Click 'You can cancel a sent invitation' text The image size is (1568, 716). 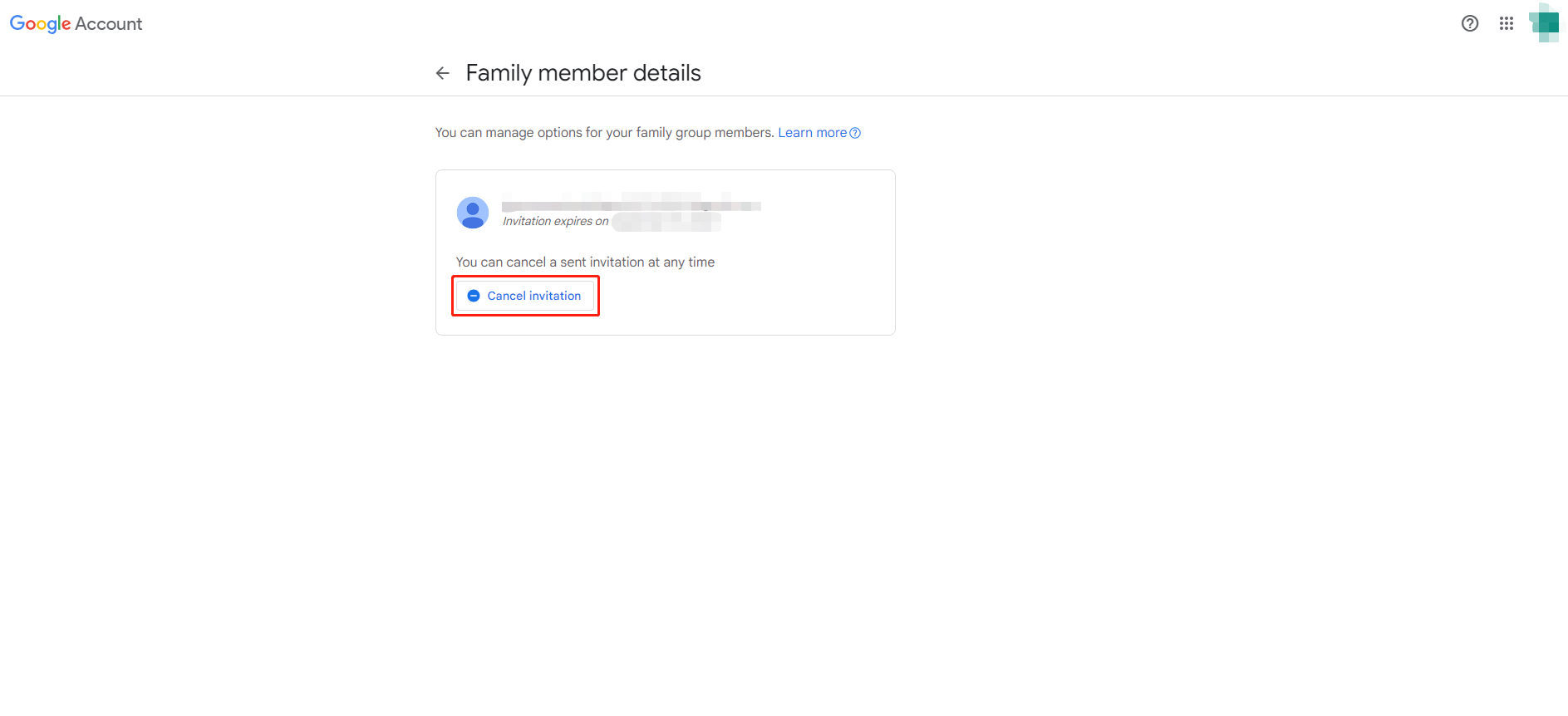(585, 262)
